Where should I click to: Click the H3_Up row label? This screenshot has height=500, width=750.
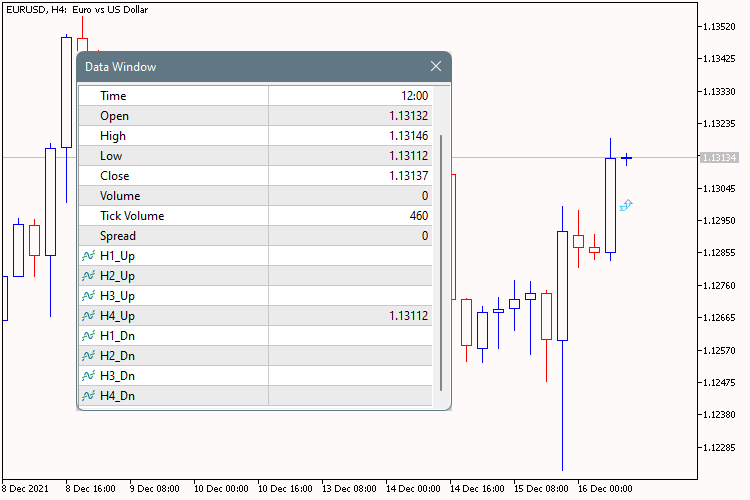(117, 296)
